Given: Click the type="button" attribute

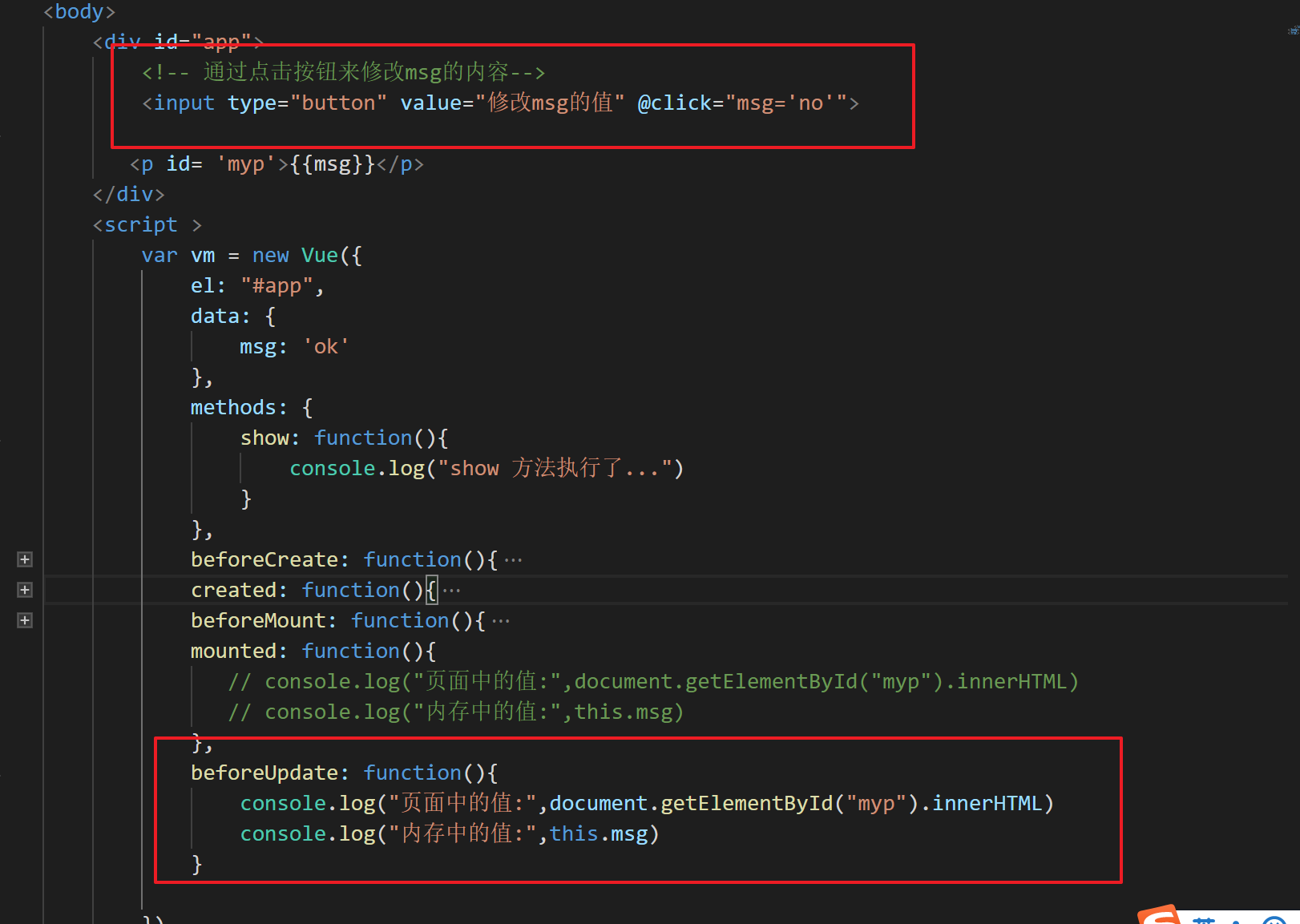Looking at the screenshot, I should (307, 103).
